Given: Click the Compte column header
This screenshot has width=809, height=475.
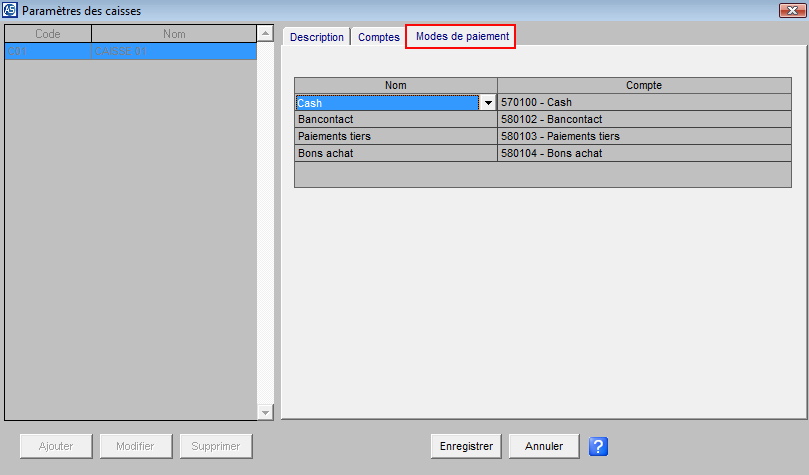Looking at the screenshot, I should (644, 85).
